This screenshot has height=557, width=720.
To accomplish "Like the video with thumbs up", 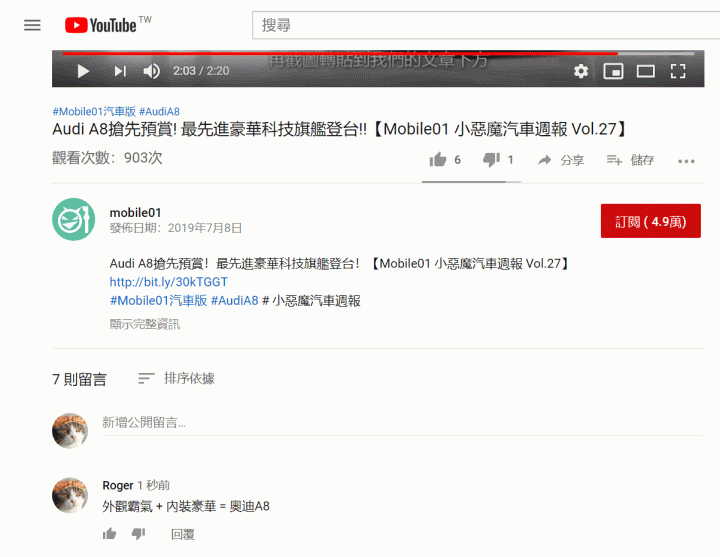I will coord(438,160).
